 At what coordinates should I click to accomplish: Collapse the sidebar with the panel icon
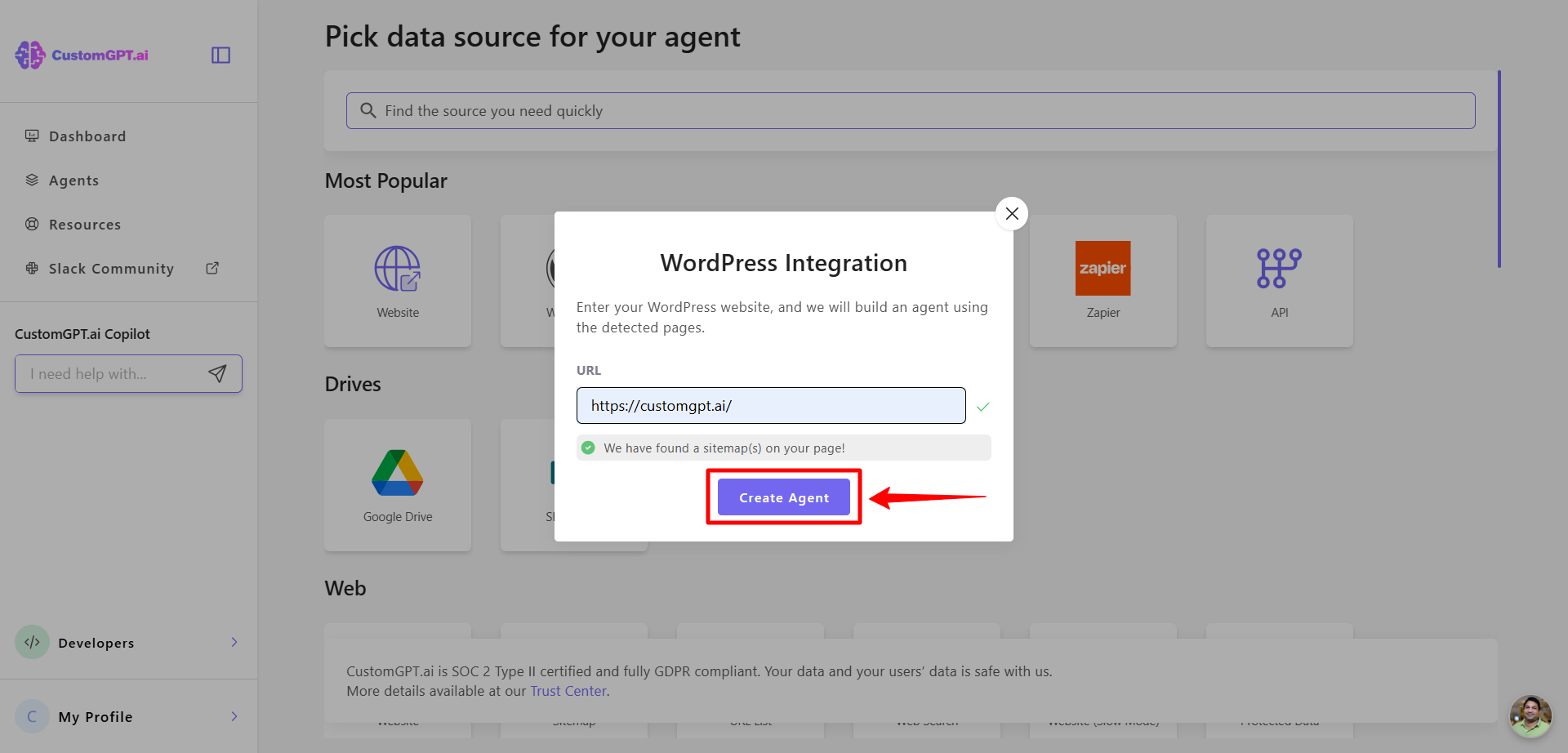pyautogui.click(x=220, y=55)
